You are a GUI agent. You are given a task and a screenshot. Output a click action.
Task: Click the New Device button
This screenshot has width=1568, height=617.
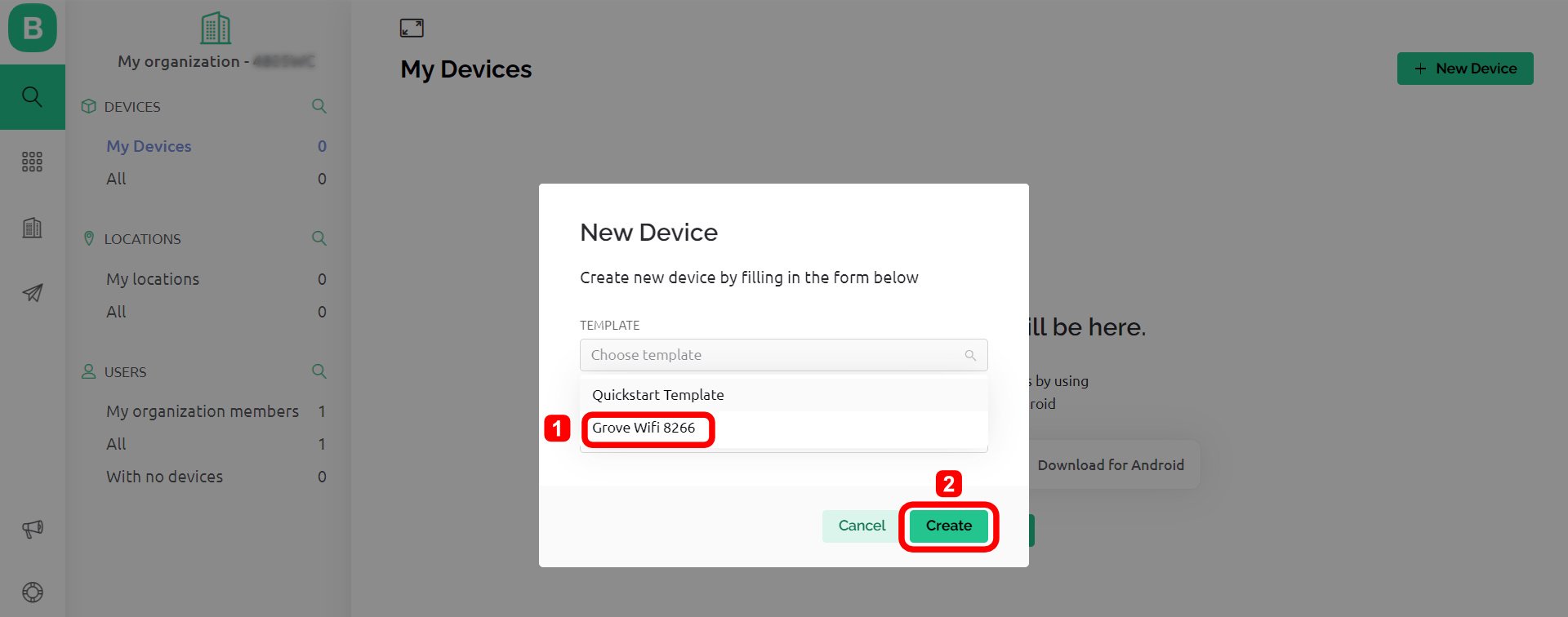[x=1464, y=69]
